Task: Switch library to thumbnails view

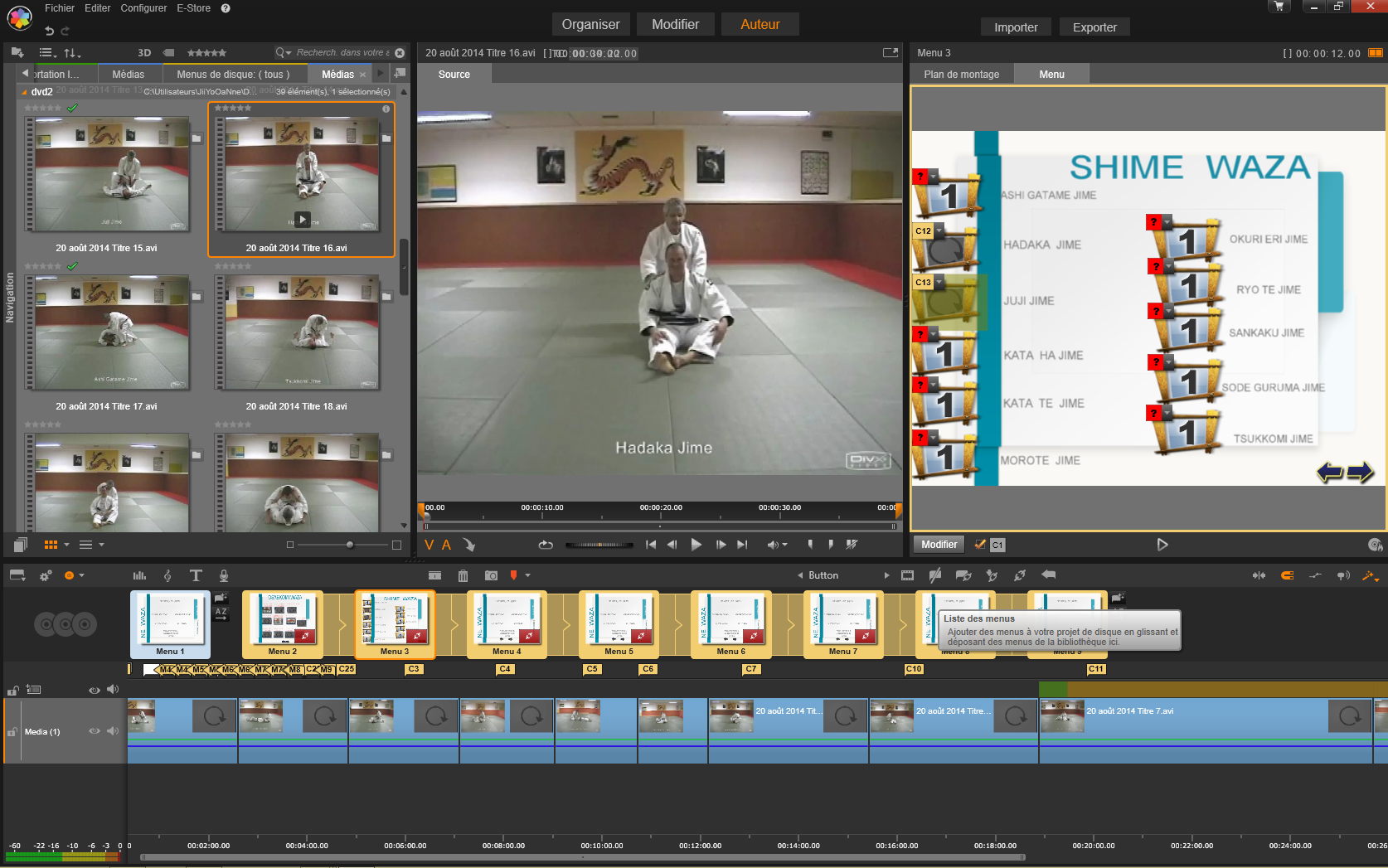Action: pos(51,545)
